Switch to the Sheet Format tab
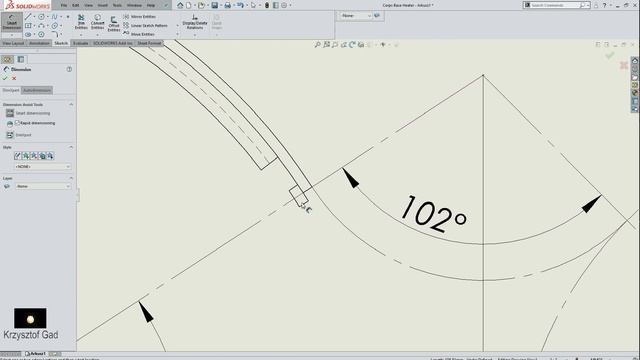640x360 pixels. click(149, 43)
